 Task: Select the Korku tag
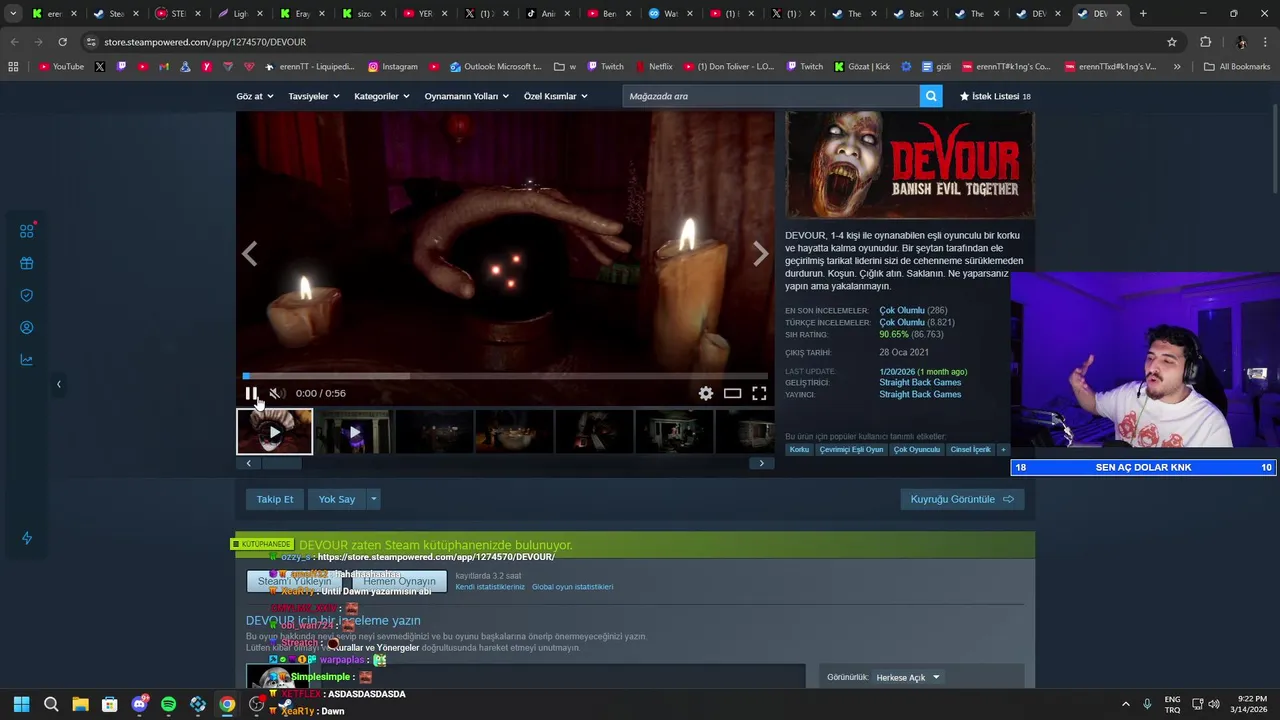point(799,449)
